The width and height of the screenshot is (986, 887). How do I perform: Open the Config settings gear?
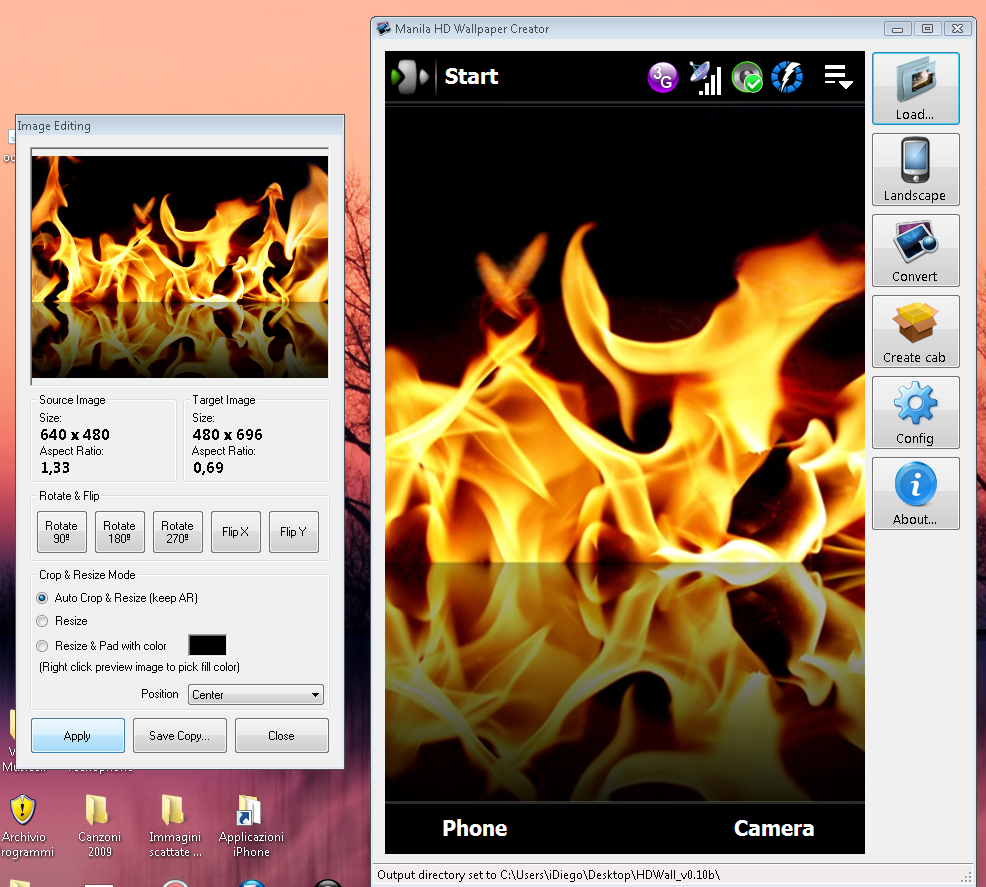[x=915, y=412]
